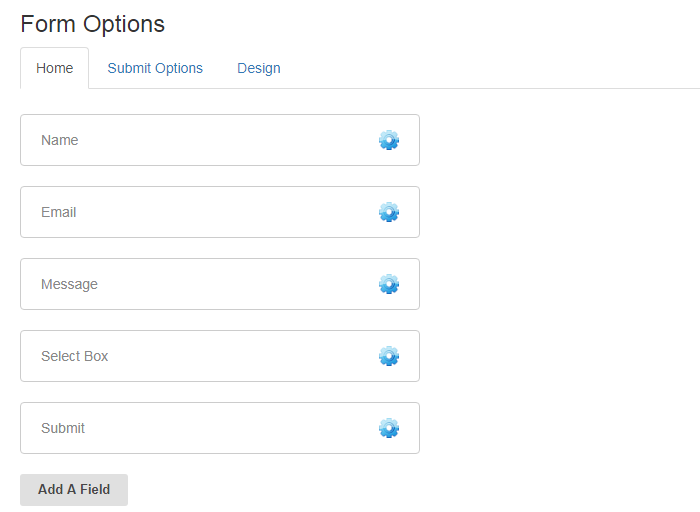Select the Message field row
The image size is (700, 512).
(x=220, y=284)
